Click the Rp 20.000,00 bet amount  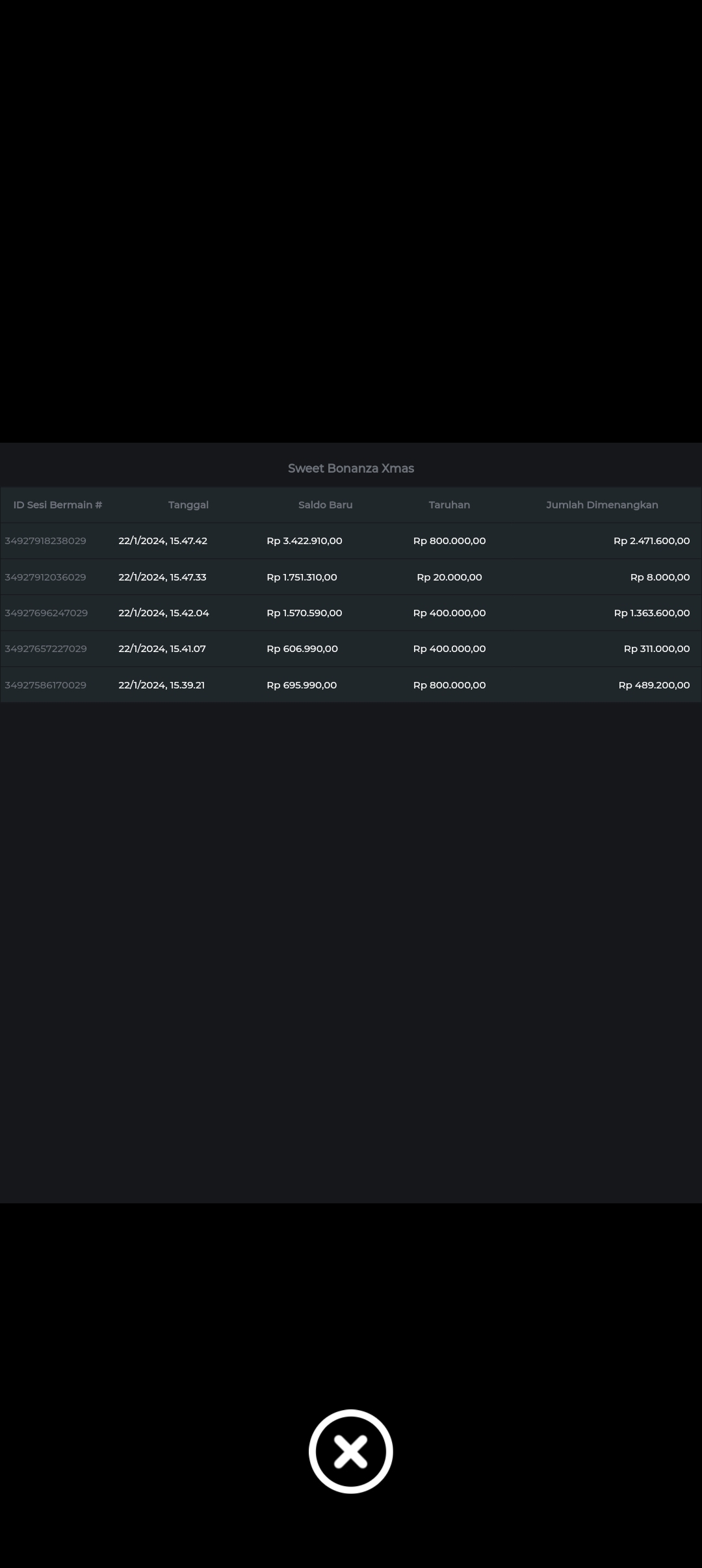[449, 577]
